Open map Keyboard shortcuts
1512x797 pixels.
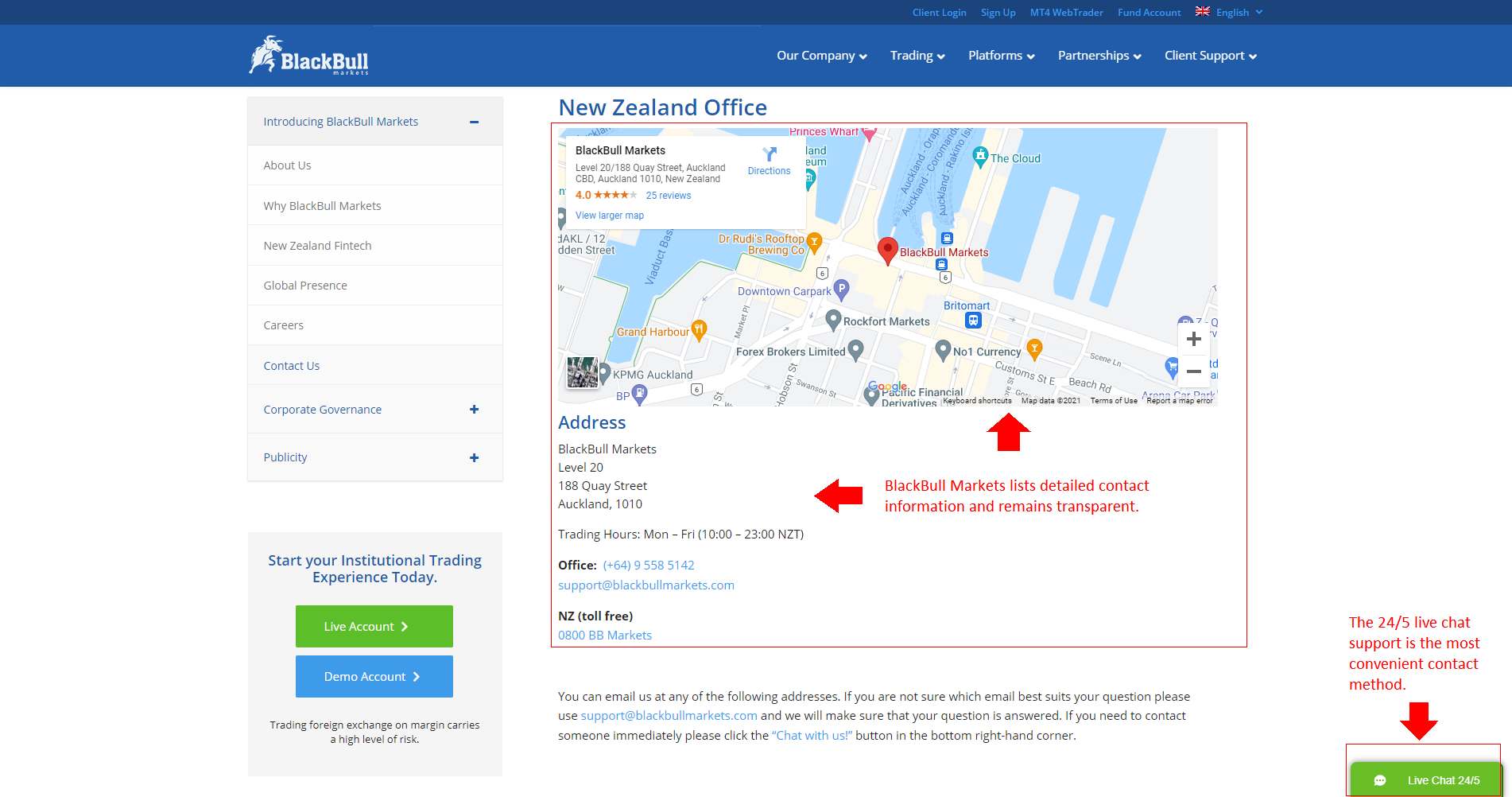coord(977,401)
